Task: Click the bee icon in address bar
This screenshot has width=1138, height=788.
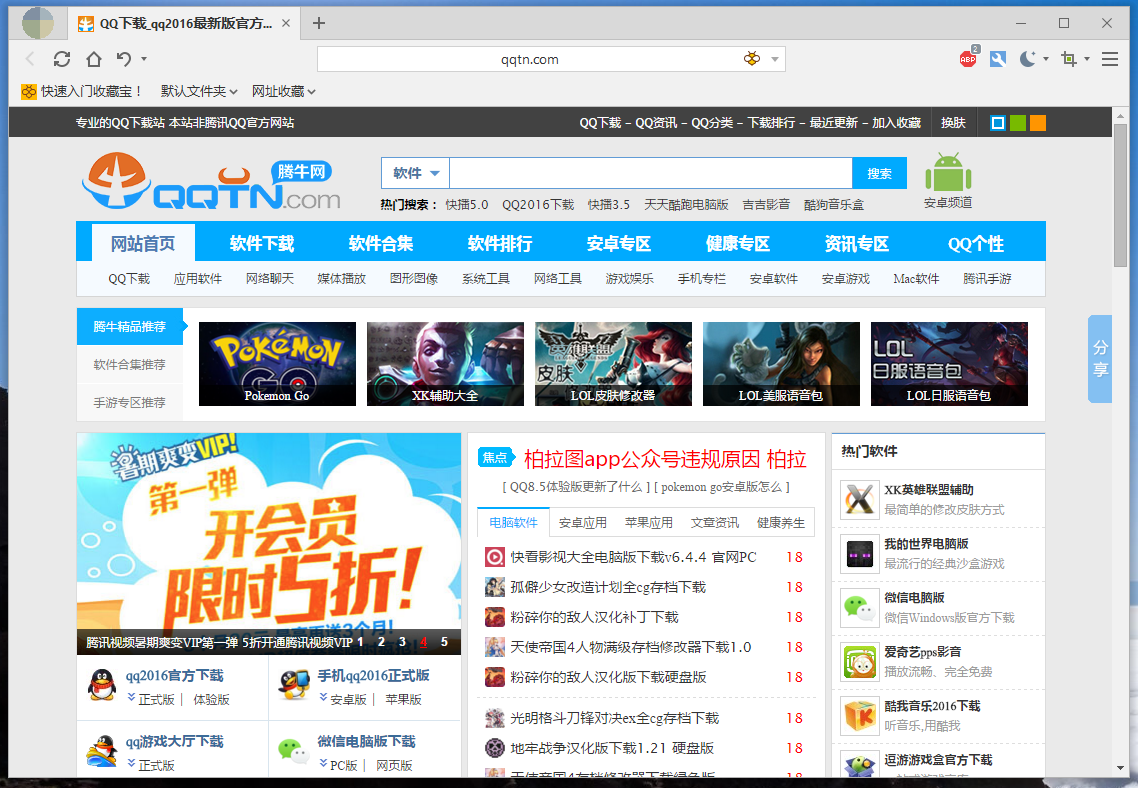Action: tap(752, 59)
